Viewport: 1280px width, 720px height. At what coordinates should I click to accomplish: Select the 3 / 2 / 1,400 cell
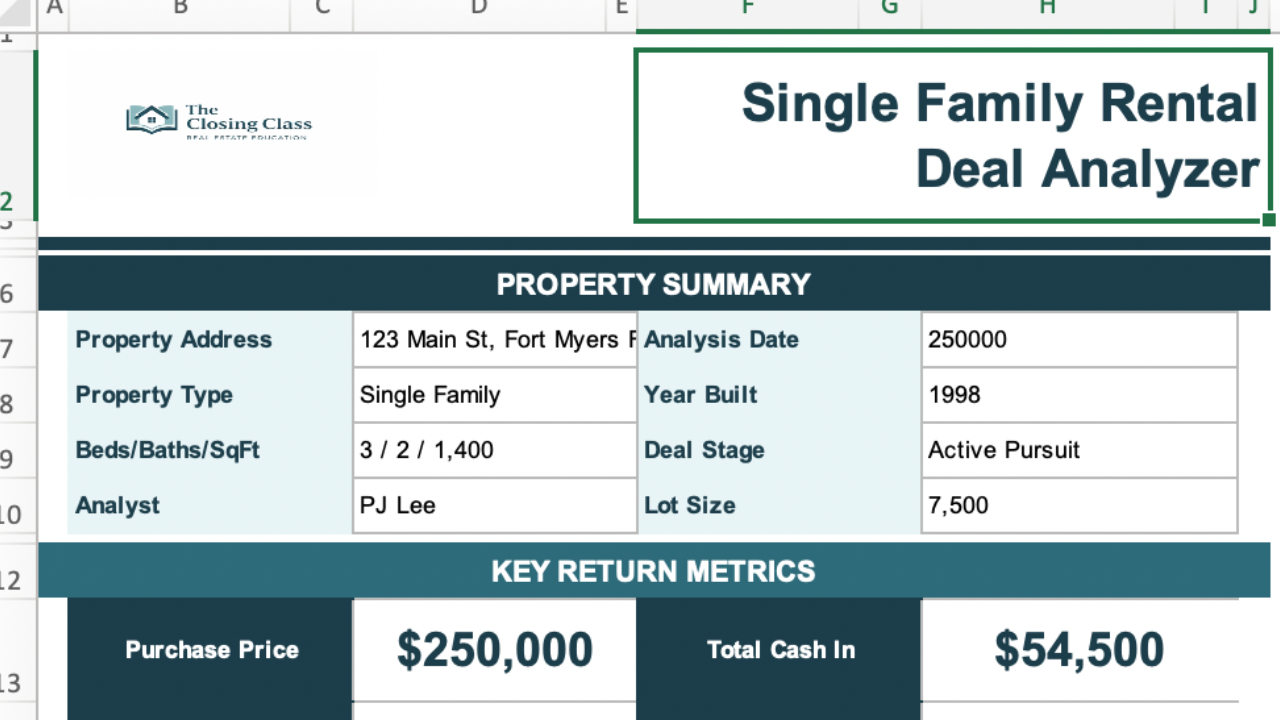[495, 450]
